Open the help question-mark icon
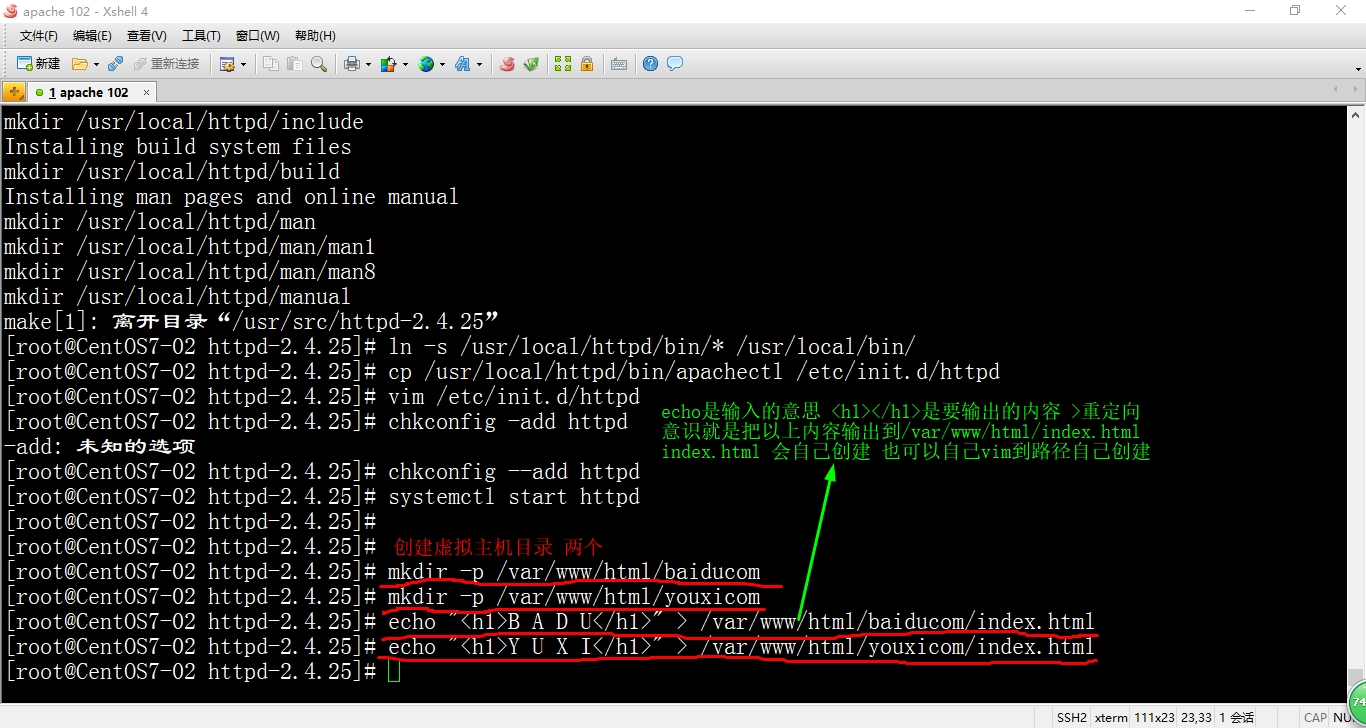 [651, 64]
